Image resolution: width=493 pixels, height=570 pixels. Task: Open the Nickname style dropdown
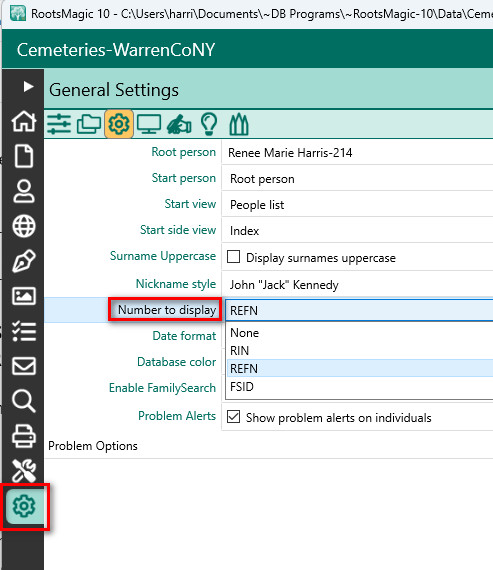(x=357, y=285)
